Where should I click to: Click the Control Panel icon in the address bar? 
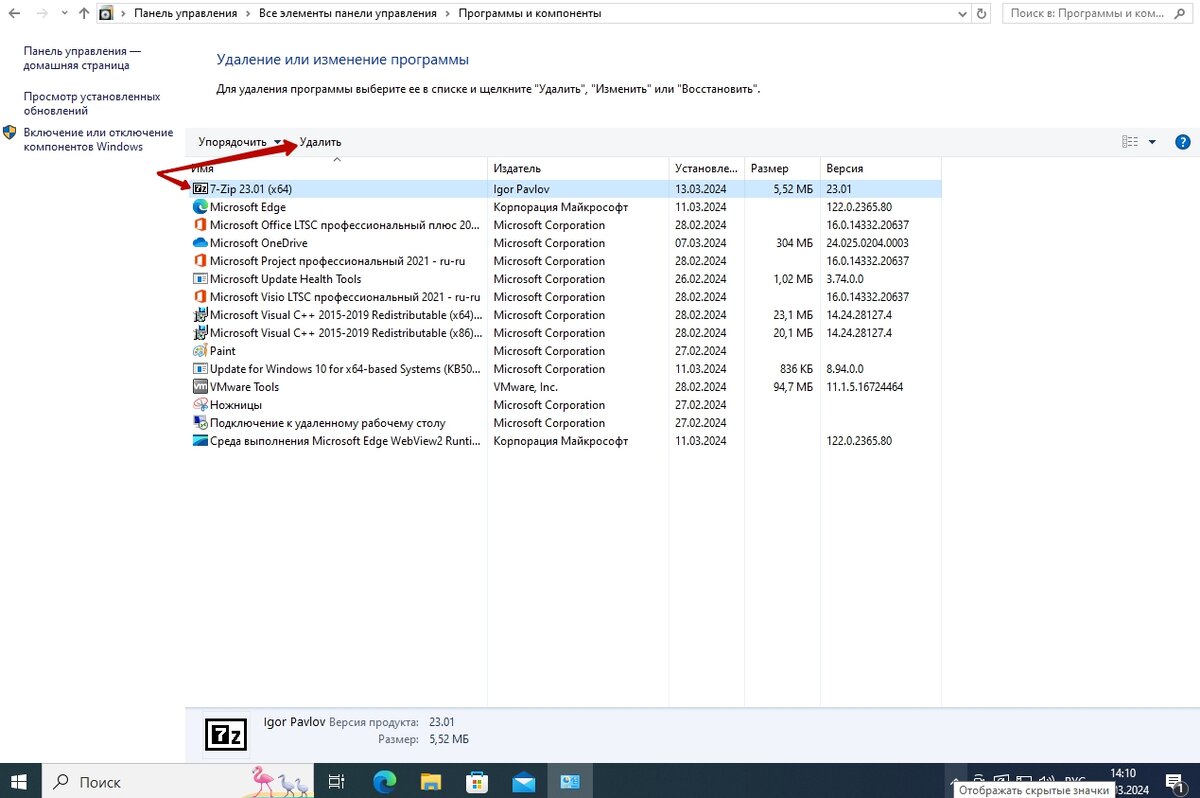(x=106, y=13)
